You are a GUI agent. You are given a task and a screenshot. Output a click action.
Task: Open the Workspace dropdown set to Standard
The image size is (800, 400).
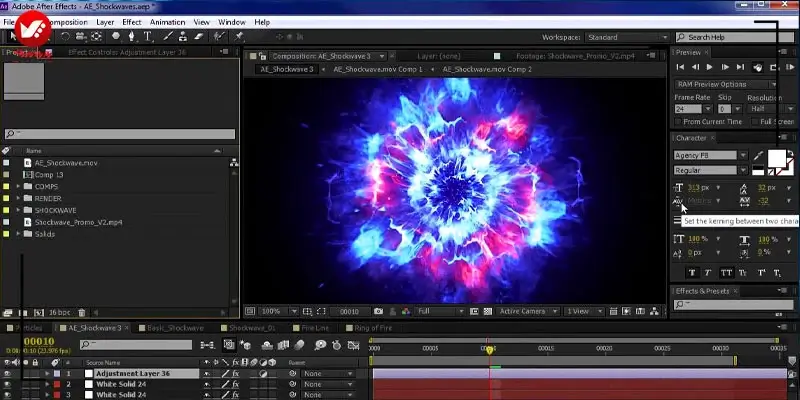[x=628, y=37]
